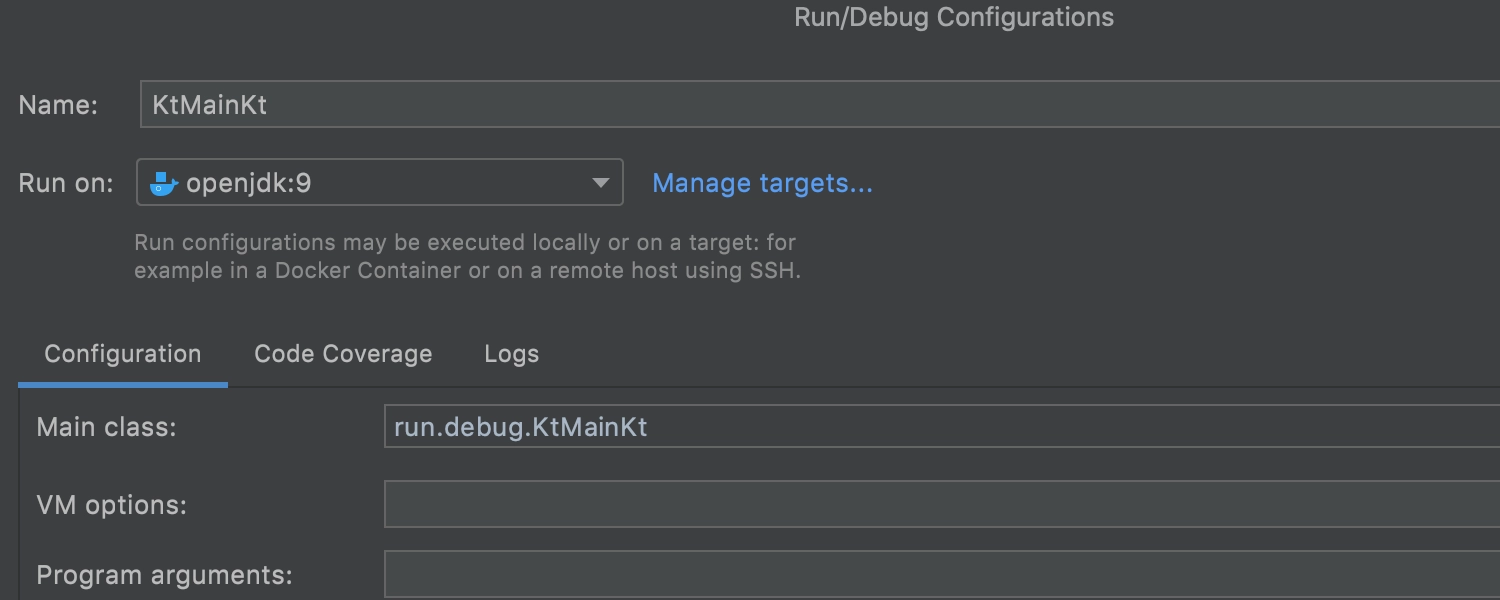This screenshot has height=600, width=1500.
Task: Click the hint text about Docker Container targets
Action: pos(467,256)
